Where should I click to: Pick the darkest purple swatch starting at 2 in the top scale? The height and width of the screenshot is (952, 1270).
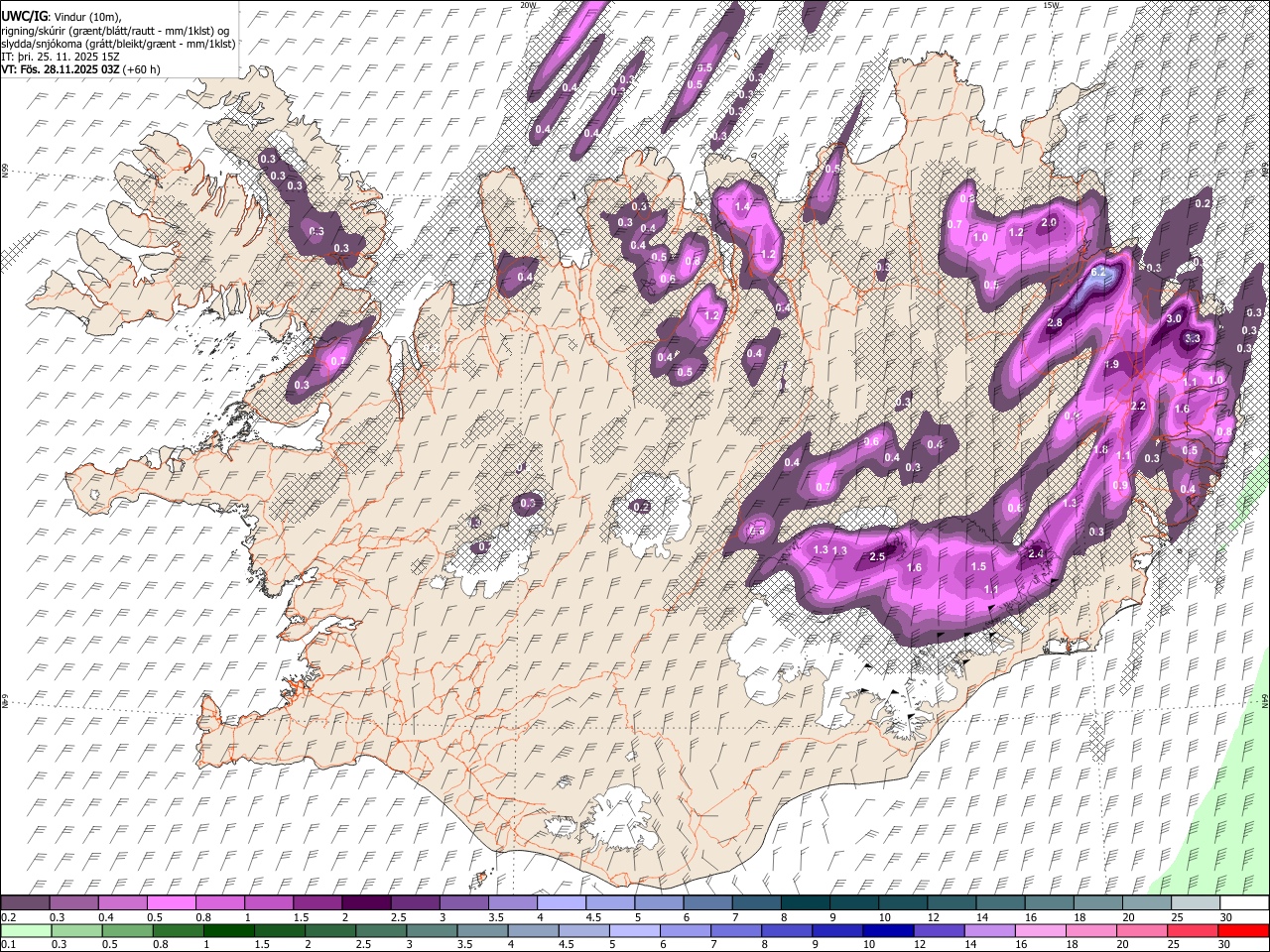click(366, 902)
